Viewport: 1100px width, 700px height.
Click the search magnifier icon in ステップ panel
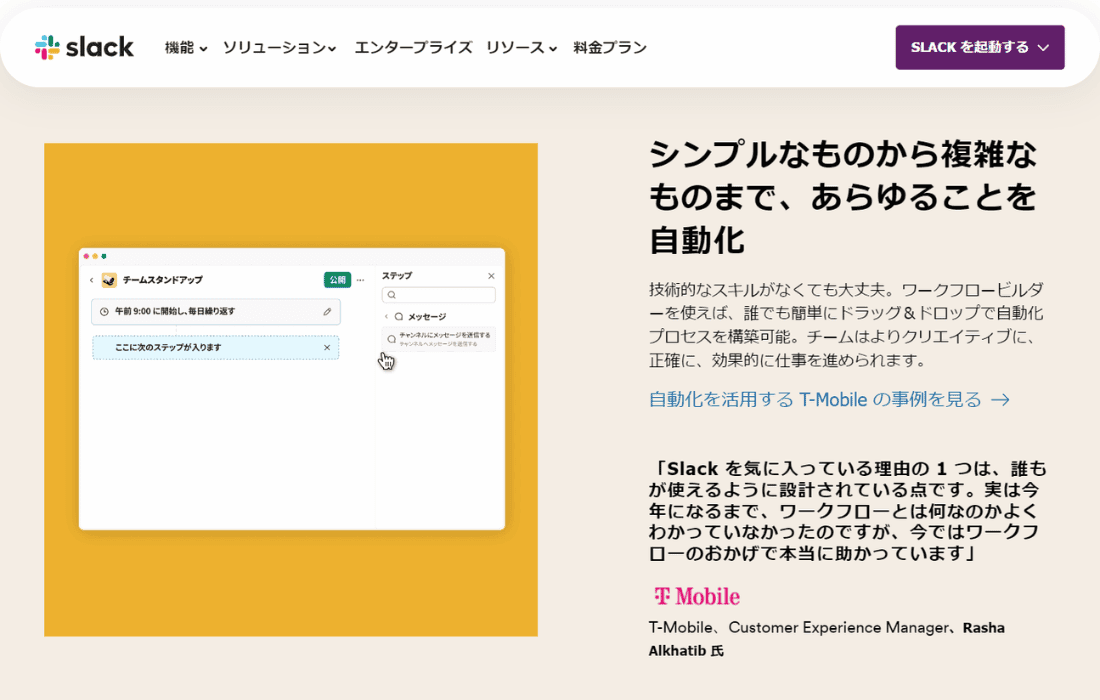(391, 295)
